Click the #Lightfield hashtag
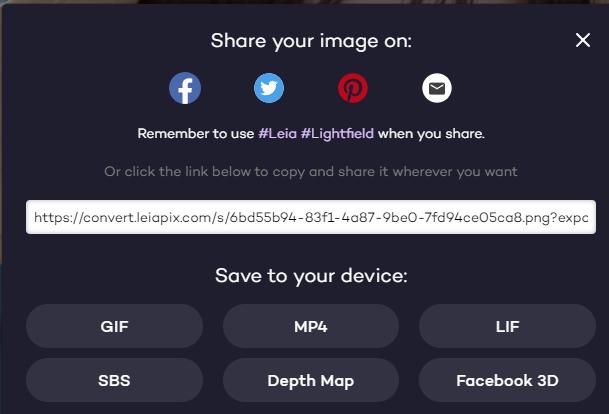 [x=337, y=134]
